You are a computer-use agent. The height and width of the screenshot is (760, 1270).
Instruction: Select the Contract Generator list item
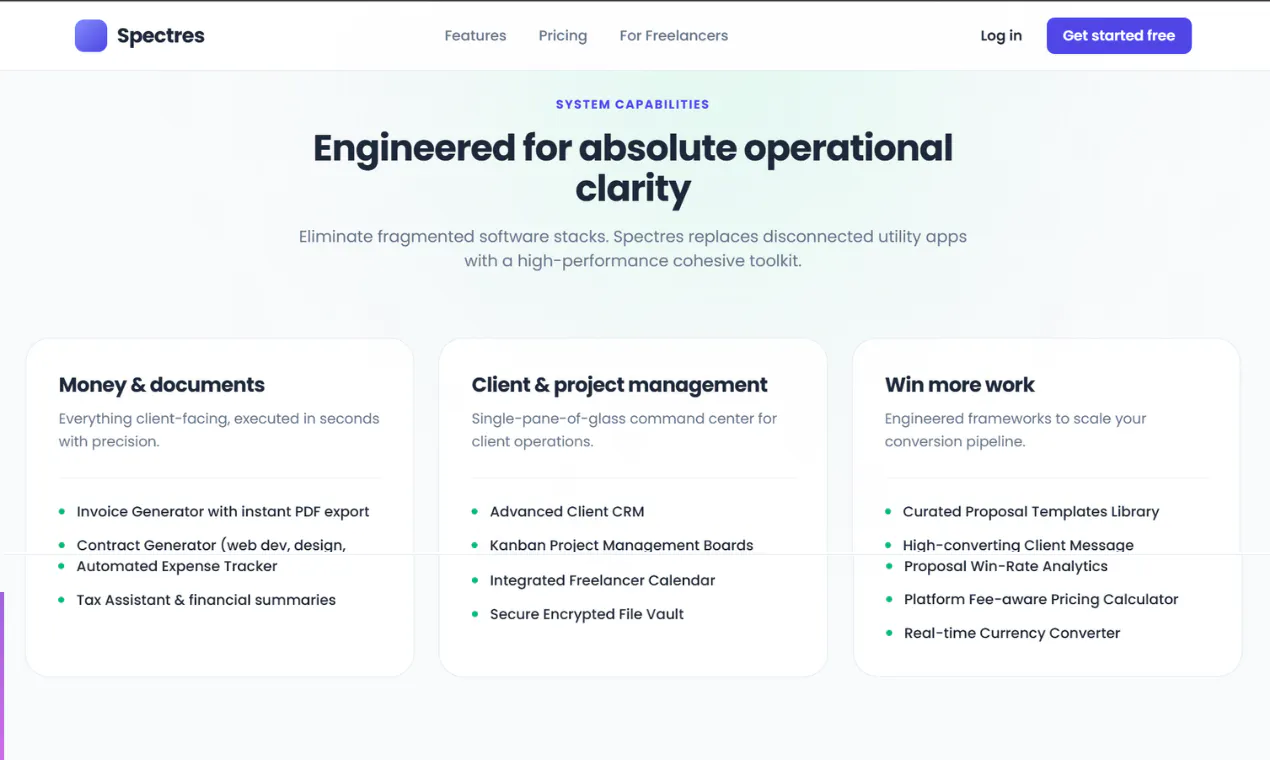click(x=211, y=545)
